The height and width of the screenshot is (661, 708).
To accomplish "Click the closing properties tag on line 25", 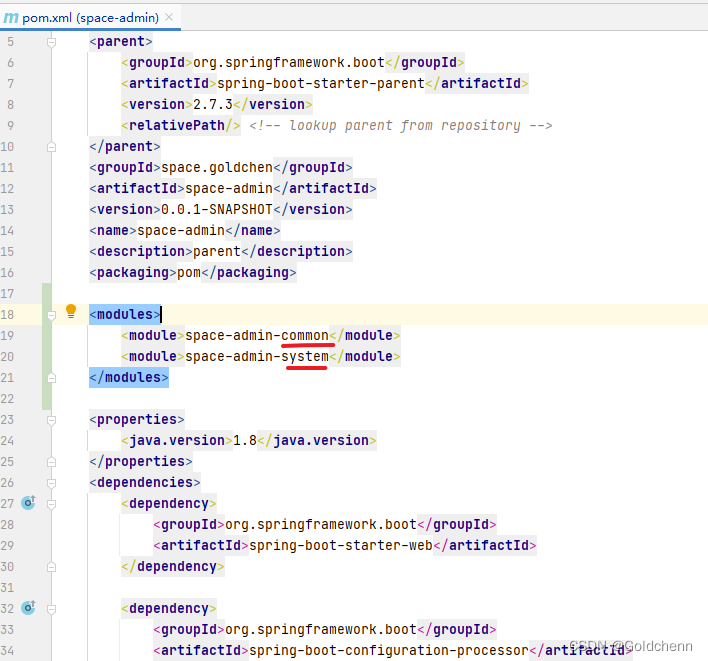I will (141, 461).
